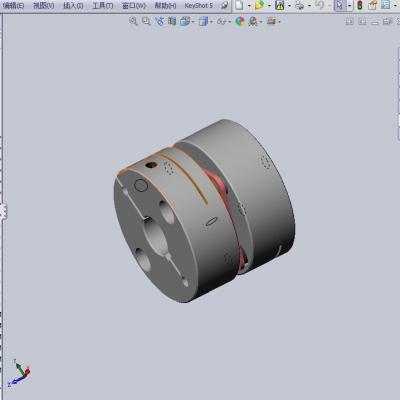400x400 pixels.
Task: Click the New document icon
Action: (239, 5)
